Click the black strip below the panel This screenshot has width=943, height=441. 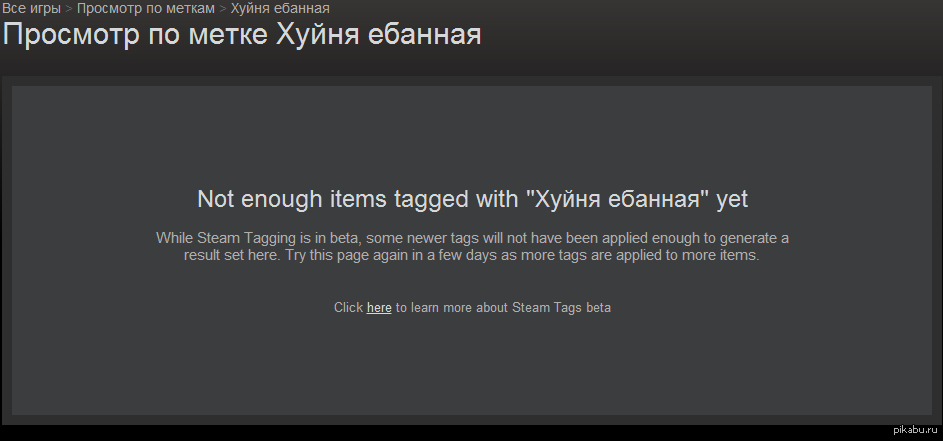421,433
